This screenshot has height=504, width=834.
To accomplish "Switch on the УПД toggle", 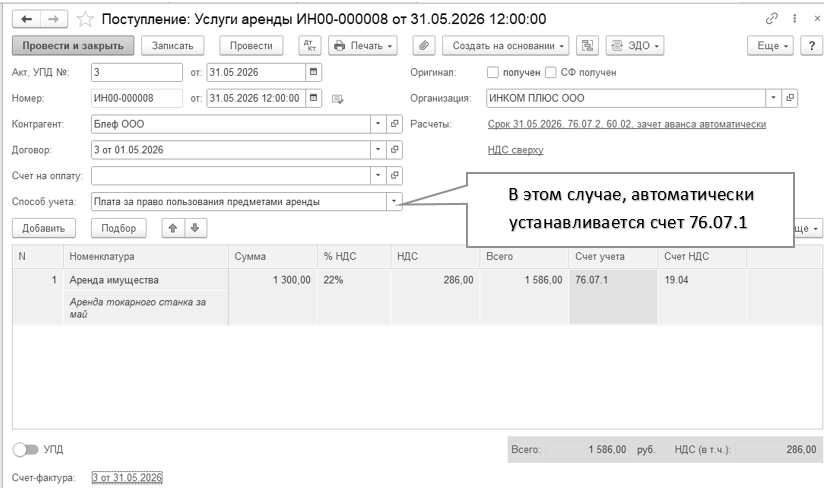I will point(26,450).
